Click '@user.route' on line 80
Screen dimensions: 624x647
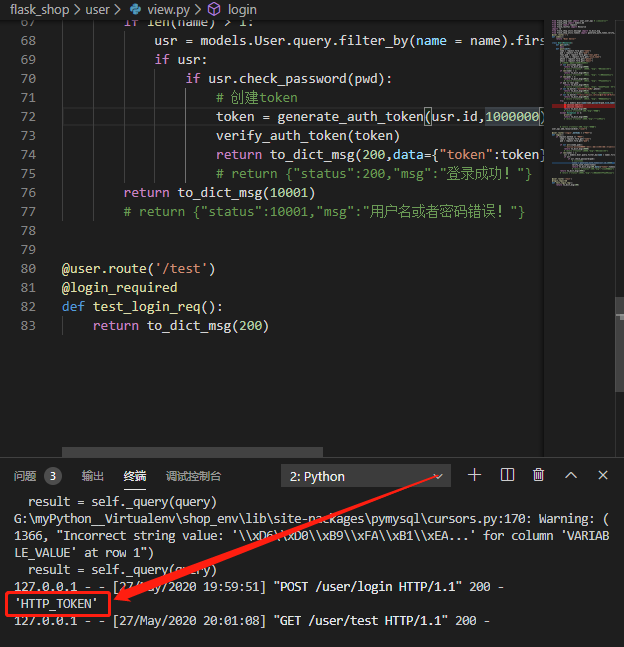pyautogui.click(x=104, y=269)
